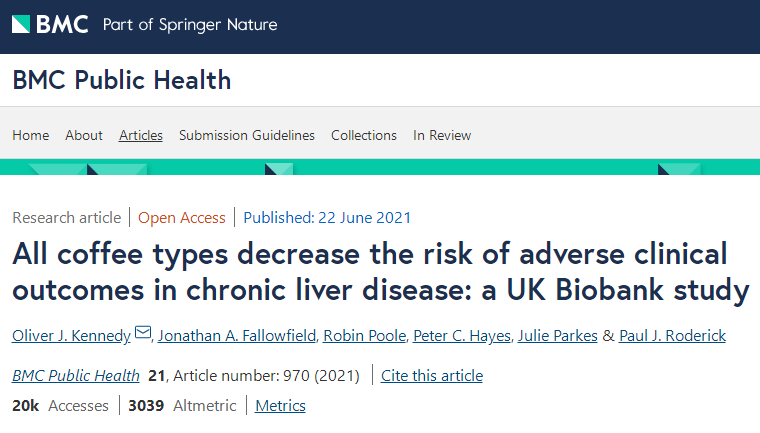Select author Robin Poole link
Image resolution: width=760 pixels, height=433 pixels.
click(361, 335)
